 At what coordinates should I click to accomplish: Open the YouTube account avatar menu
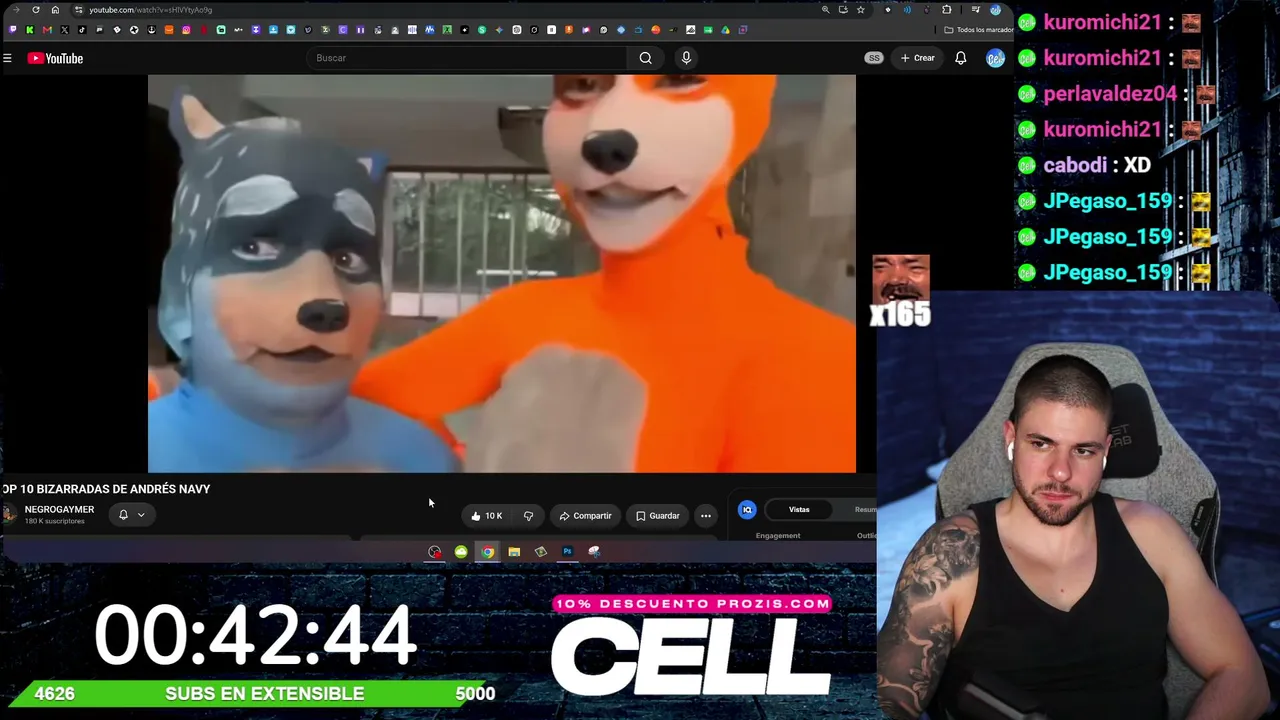point(994,58)
